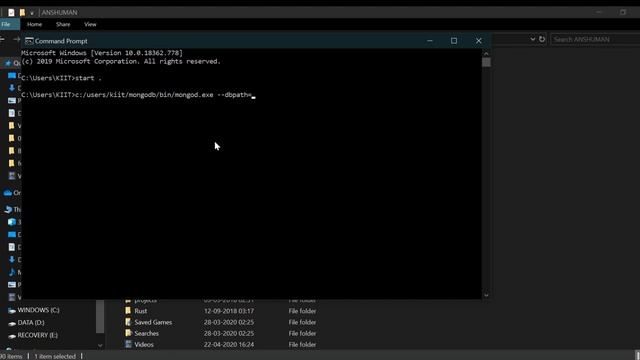This screenshot has height=360, width=640.
Task: Click the Videos folder icon
Action: pos(128,344)
